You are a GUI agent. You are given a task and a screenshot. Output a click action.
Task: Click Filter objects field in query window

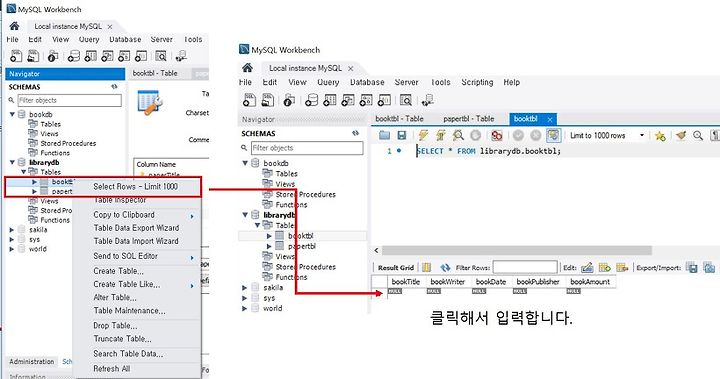tap(307, 148)
